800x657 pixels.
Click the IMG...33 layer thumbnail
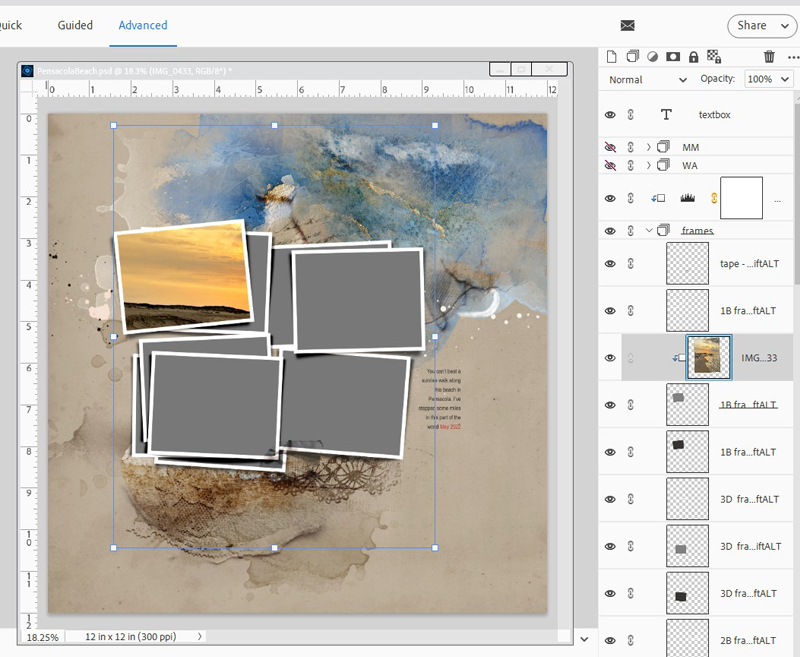709,358
